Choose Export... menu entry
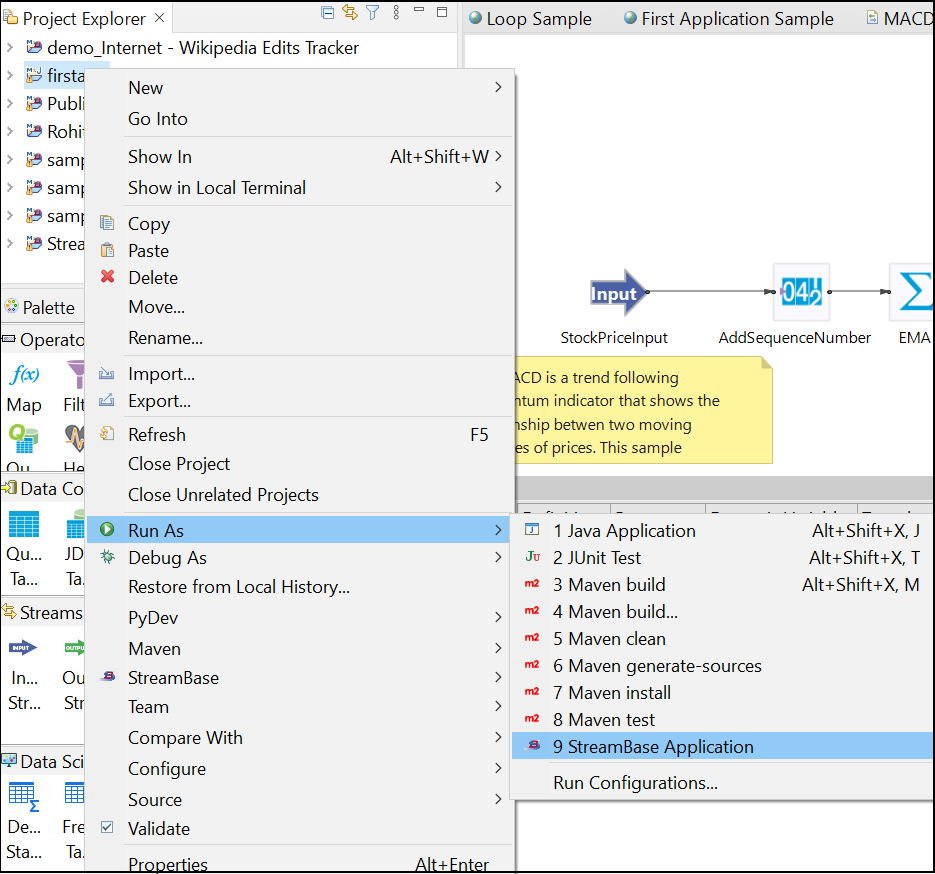This screenshot has height=874, width=935. [x=300, y=401]
